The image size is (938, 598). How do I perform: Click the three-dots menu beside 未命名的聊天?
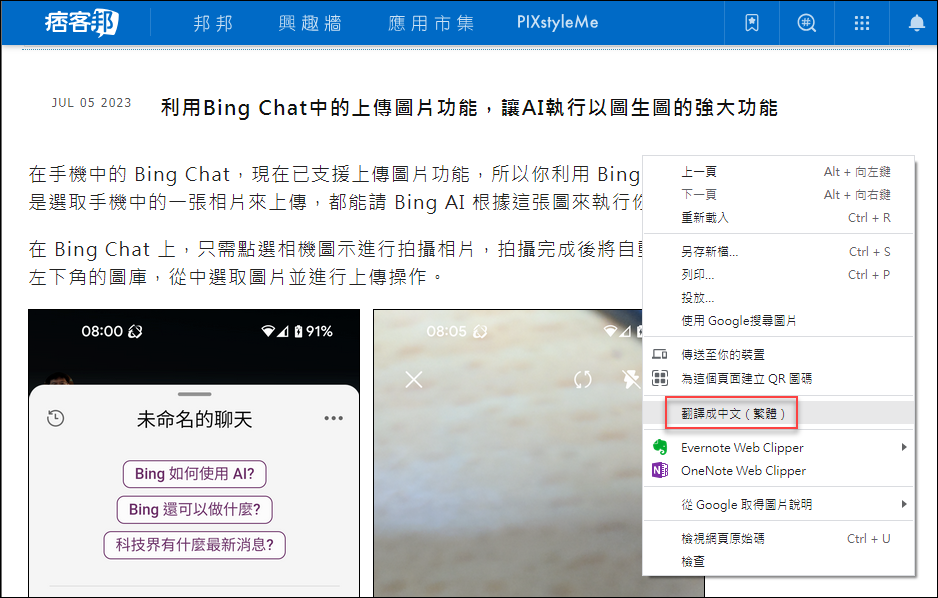(333, 418)
